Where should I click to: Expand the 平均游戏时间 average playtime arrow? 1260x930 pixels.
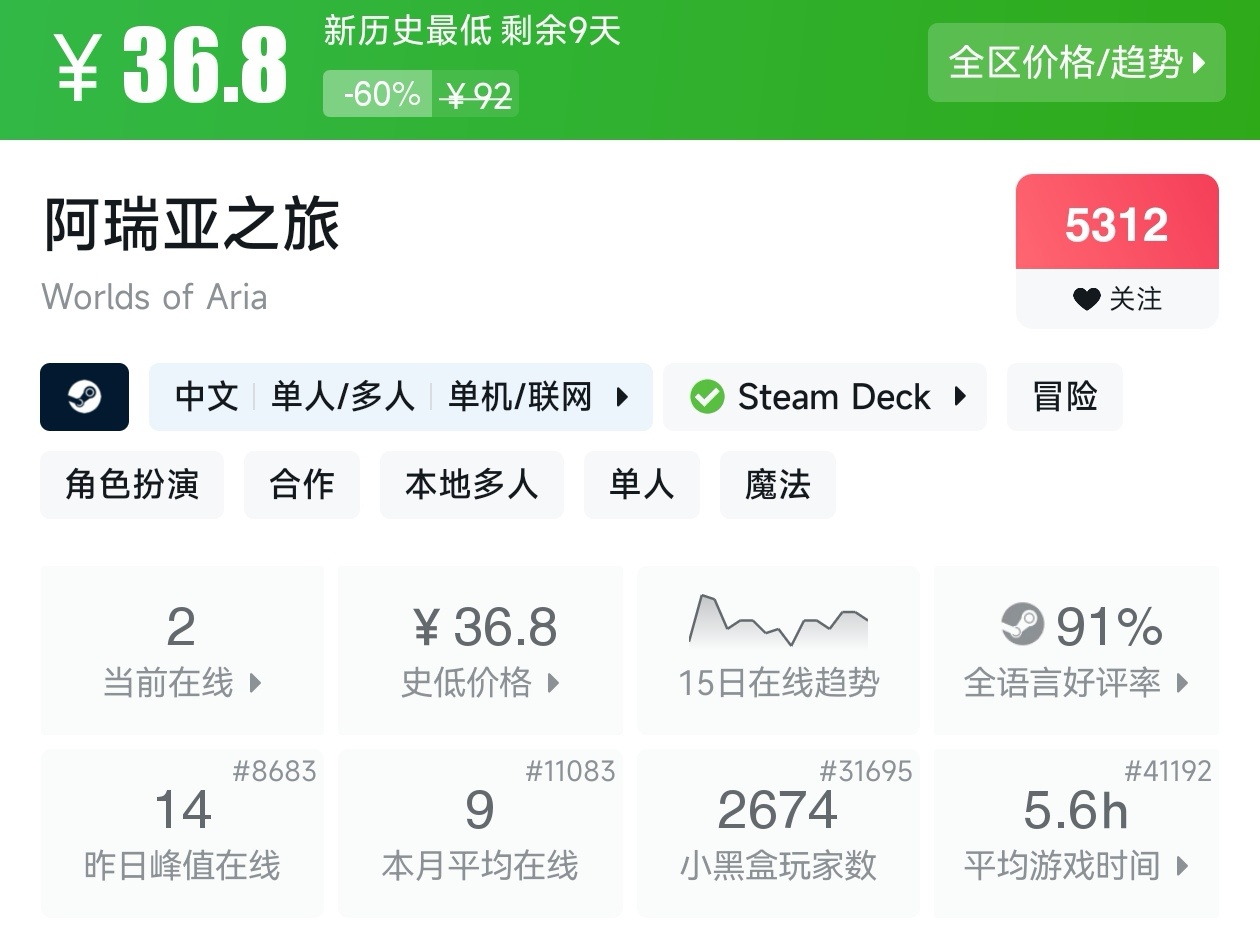[x=1183, y=866]
